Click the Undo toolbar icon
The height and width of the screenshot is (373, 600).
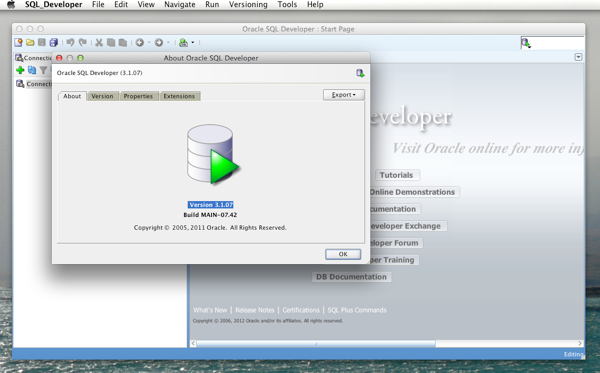point(70,42)
